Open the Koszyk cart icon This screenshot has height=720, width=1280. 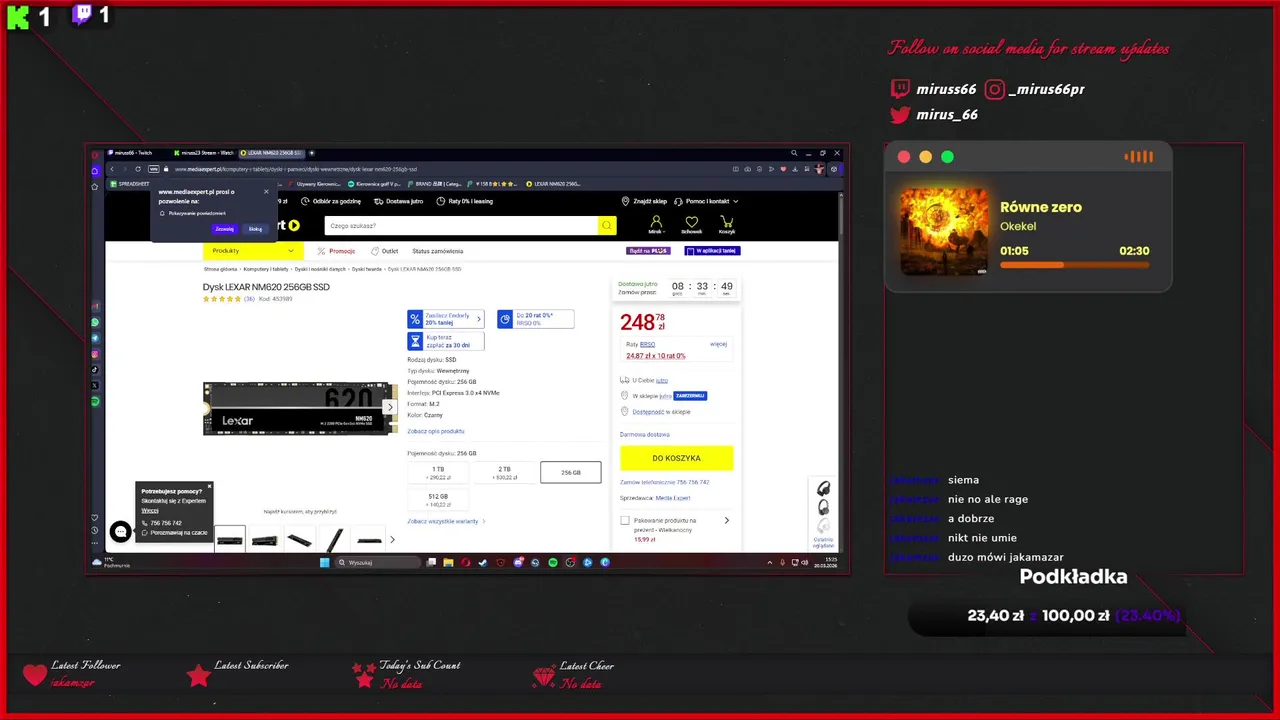(727, 225)
